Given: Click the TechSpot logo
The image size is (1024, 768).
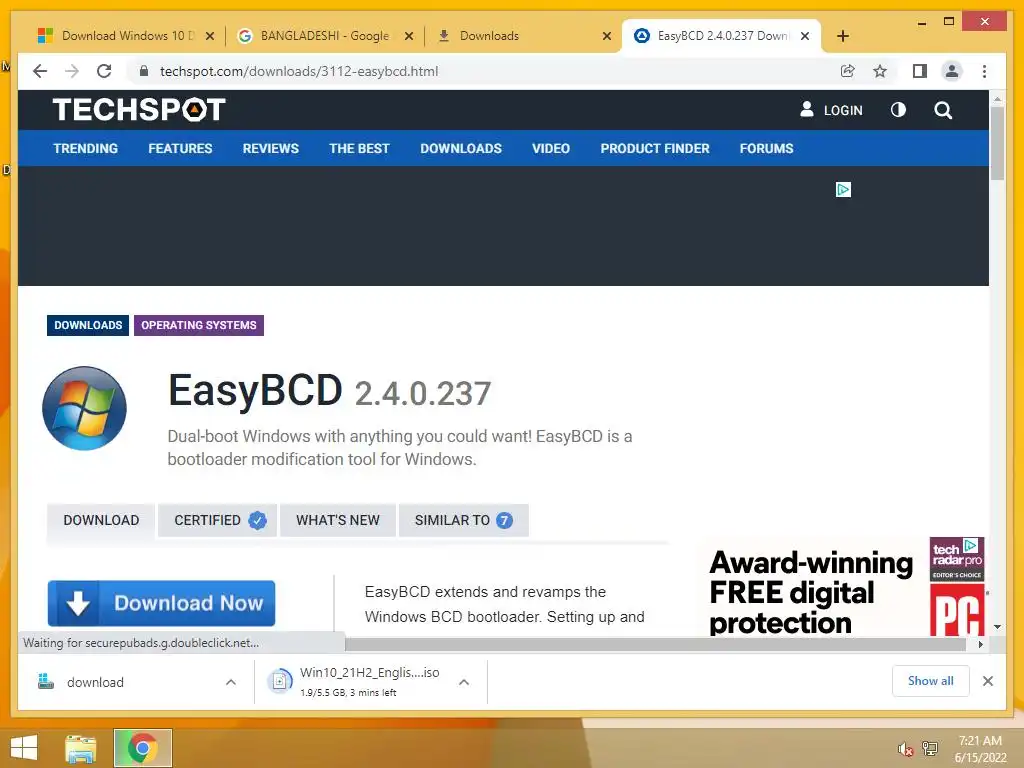Looking at the screenshot, I should 139,110.
